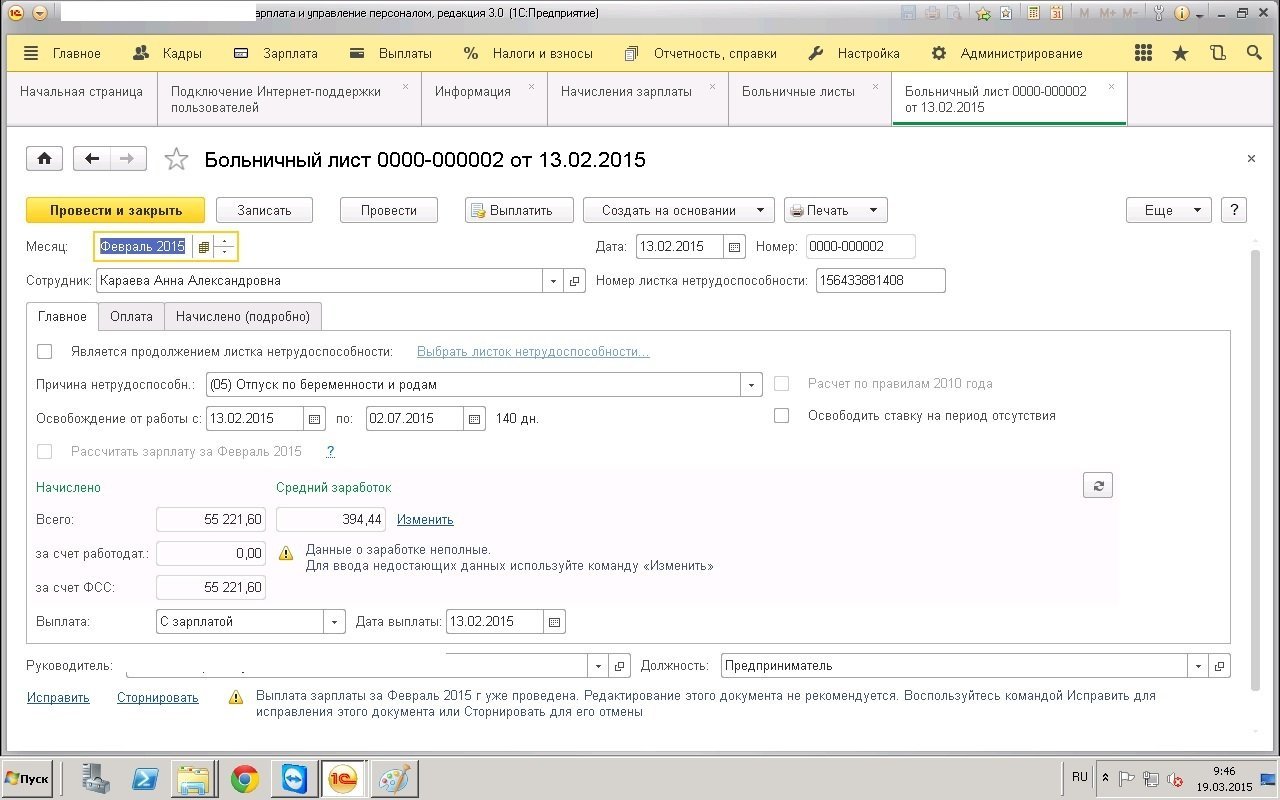Toggle 'Является продолжением листка нетрудоспособности' checkbox

pos(44,351)
